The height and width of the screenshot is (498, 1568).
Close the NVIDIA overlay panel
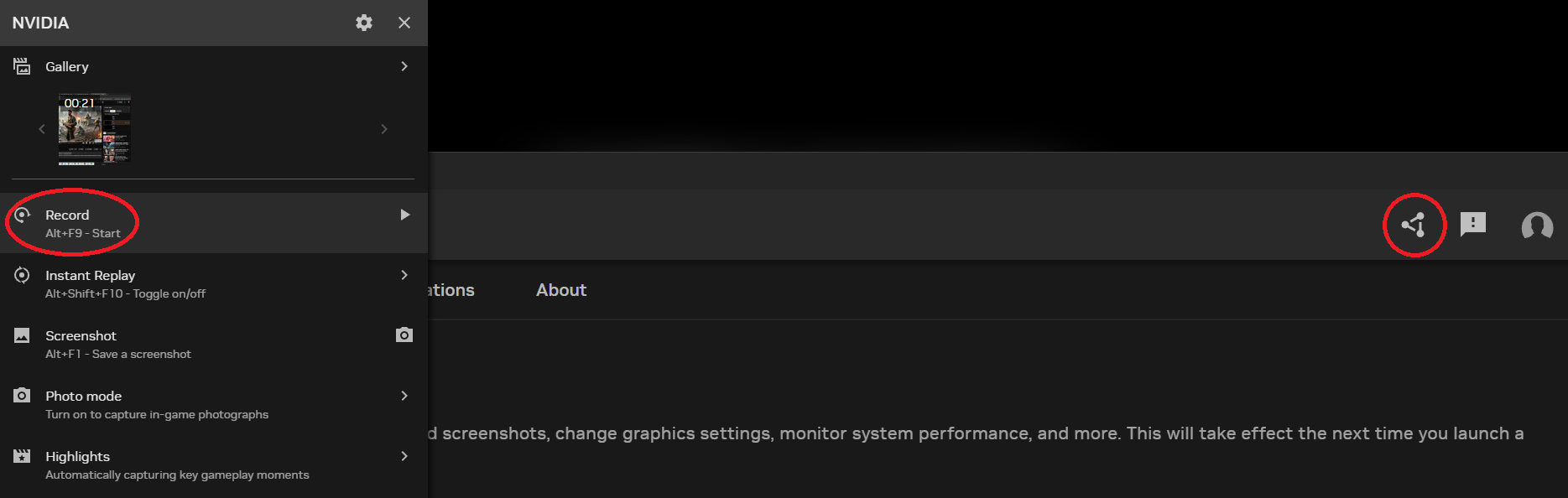click(404, 23)
